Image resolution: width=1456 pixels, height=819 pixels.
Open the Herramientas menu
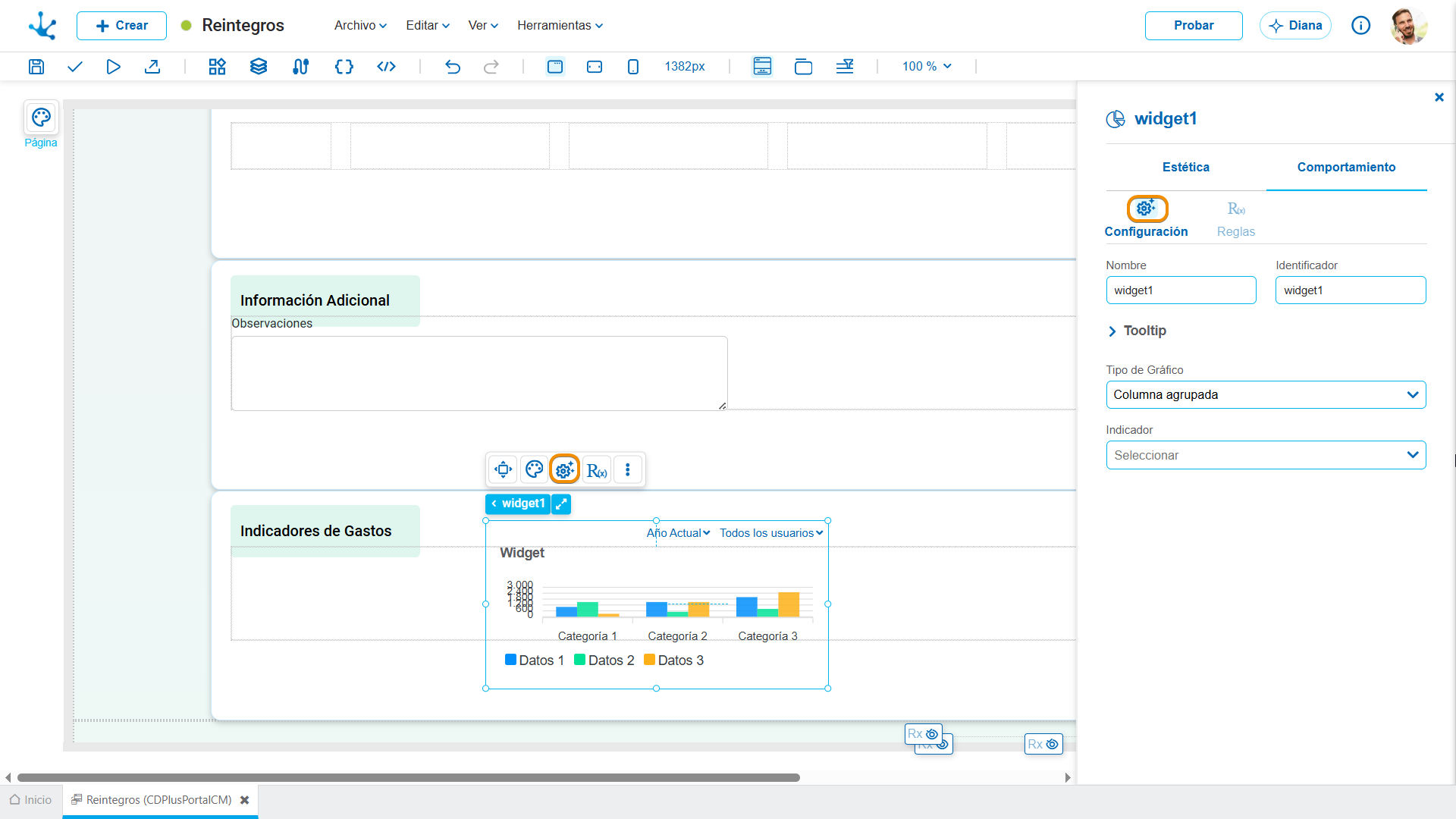(560, 26)
